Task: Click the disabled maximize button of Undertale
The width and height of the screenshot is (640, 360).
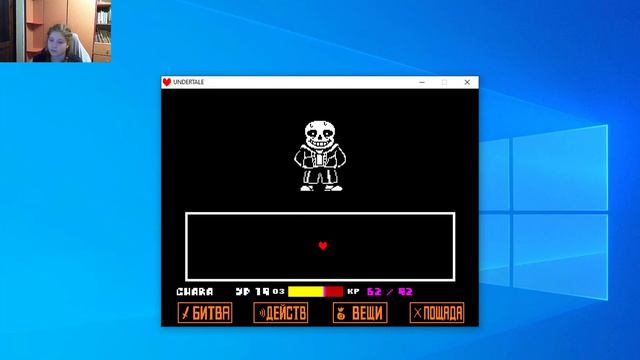Action: (x=444, y=82)
